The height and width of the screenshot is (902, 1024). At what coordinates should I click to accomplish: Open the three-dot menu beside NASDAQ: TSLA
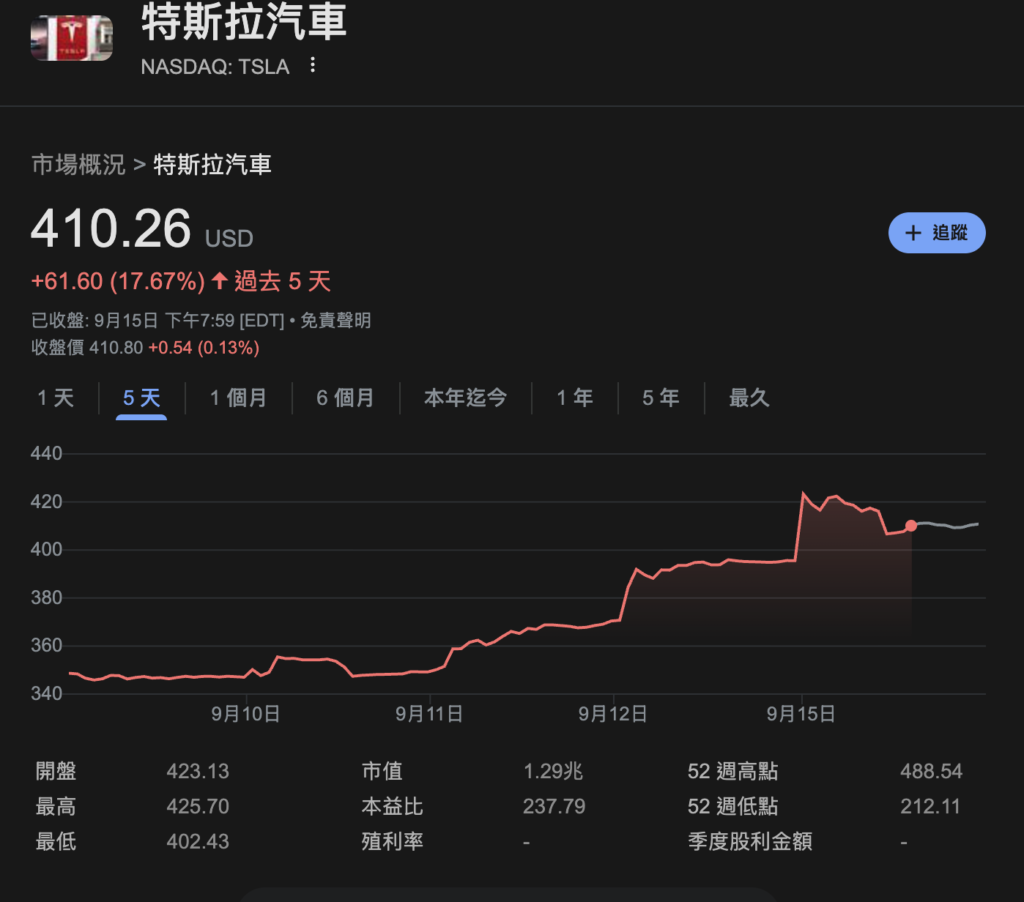pos(313,66)
